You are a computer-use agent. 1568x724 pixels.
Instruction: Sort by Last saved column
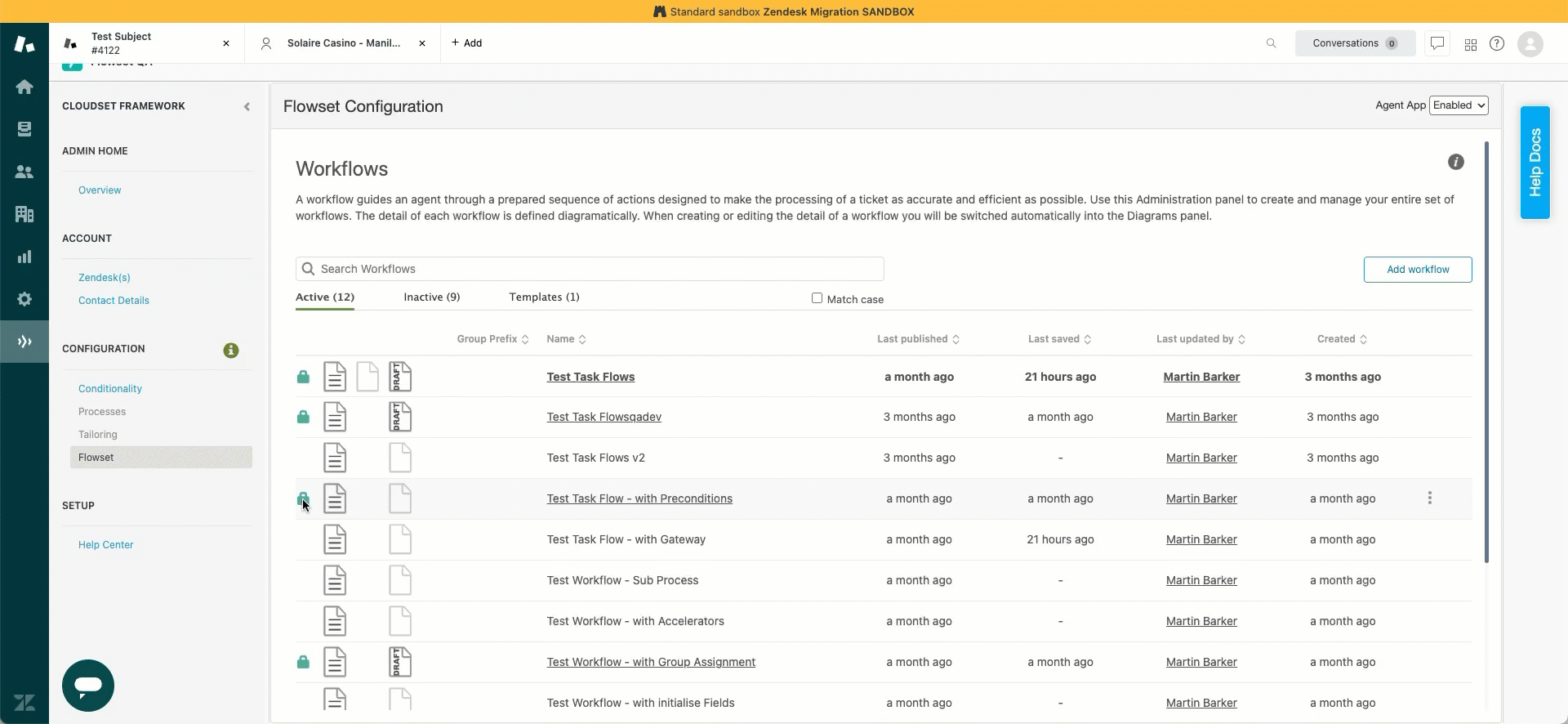pos(1059,339)
